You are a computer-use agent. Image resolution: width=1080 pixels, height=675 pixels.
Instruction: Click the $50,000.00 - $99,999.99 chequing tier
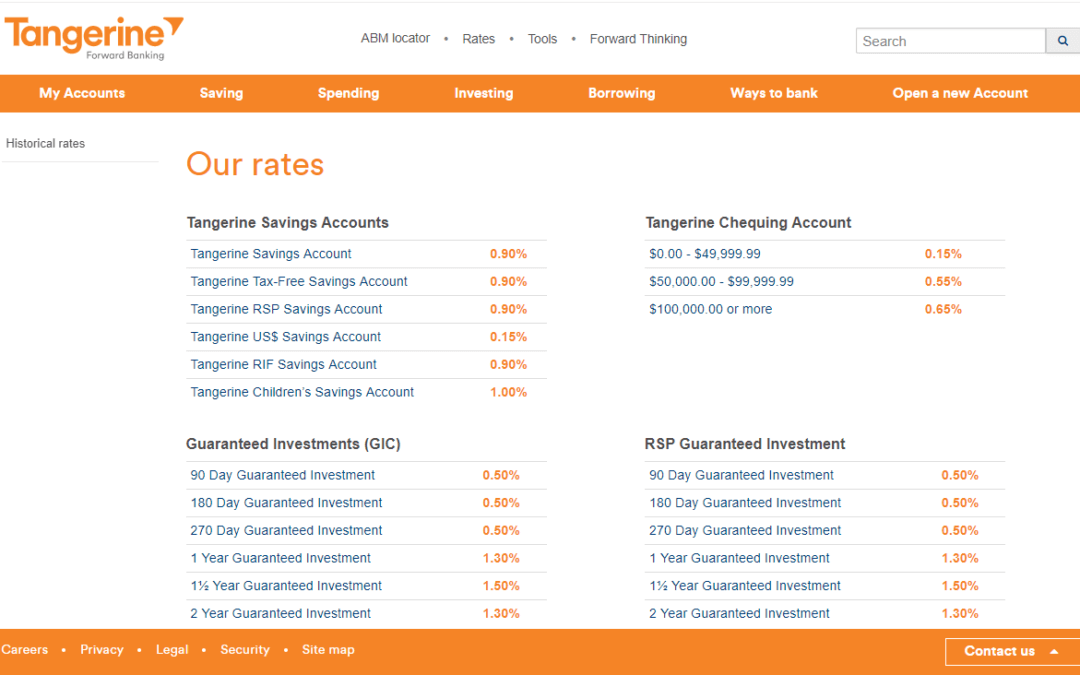(721, 281)
